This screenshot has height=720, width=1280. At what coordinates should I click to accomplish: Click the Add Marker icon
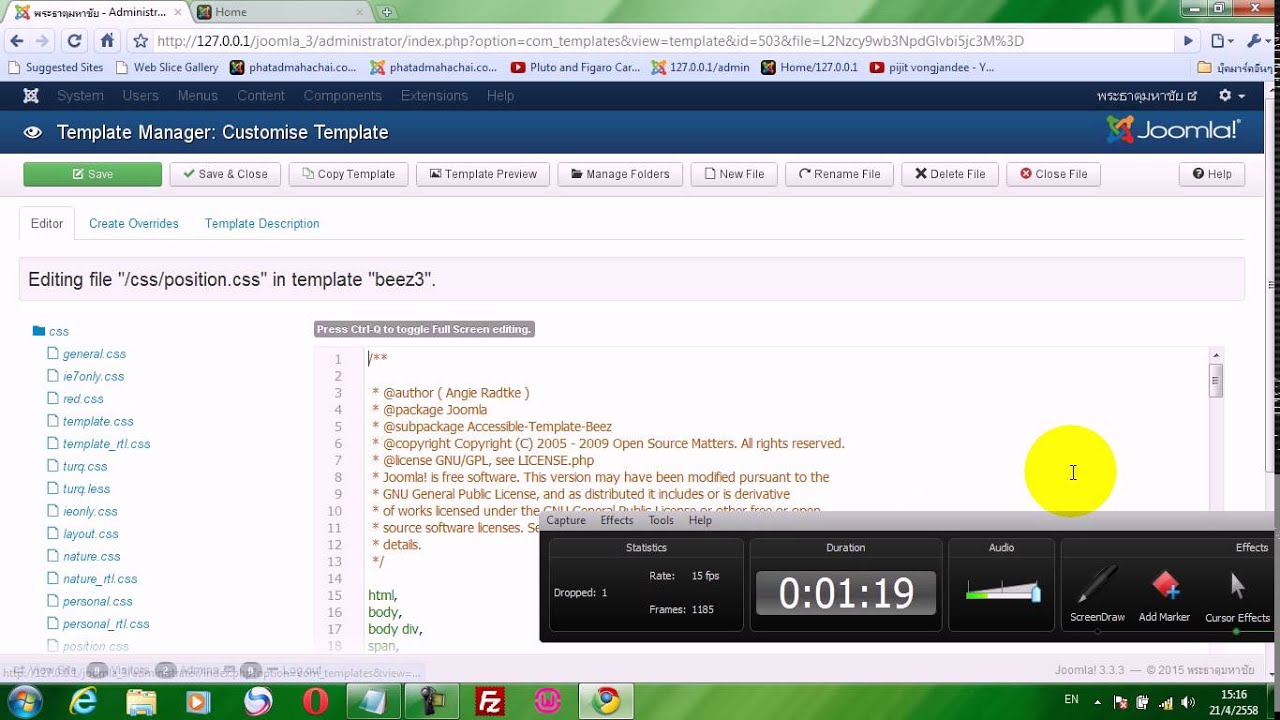(x=1165, y=586)
